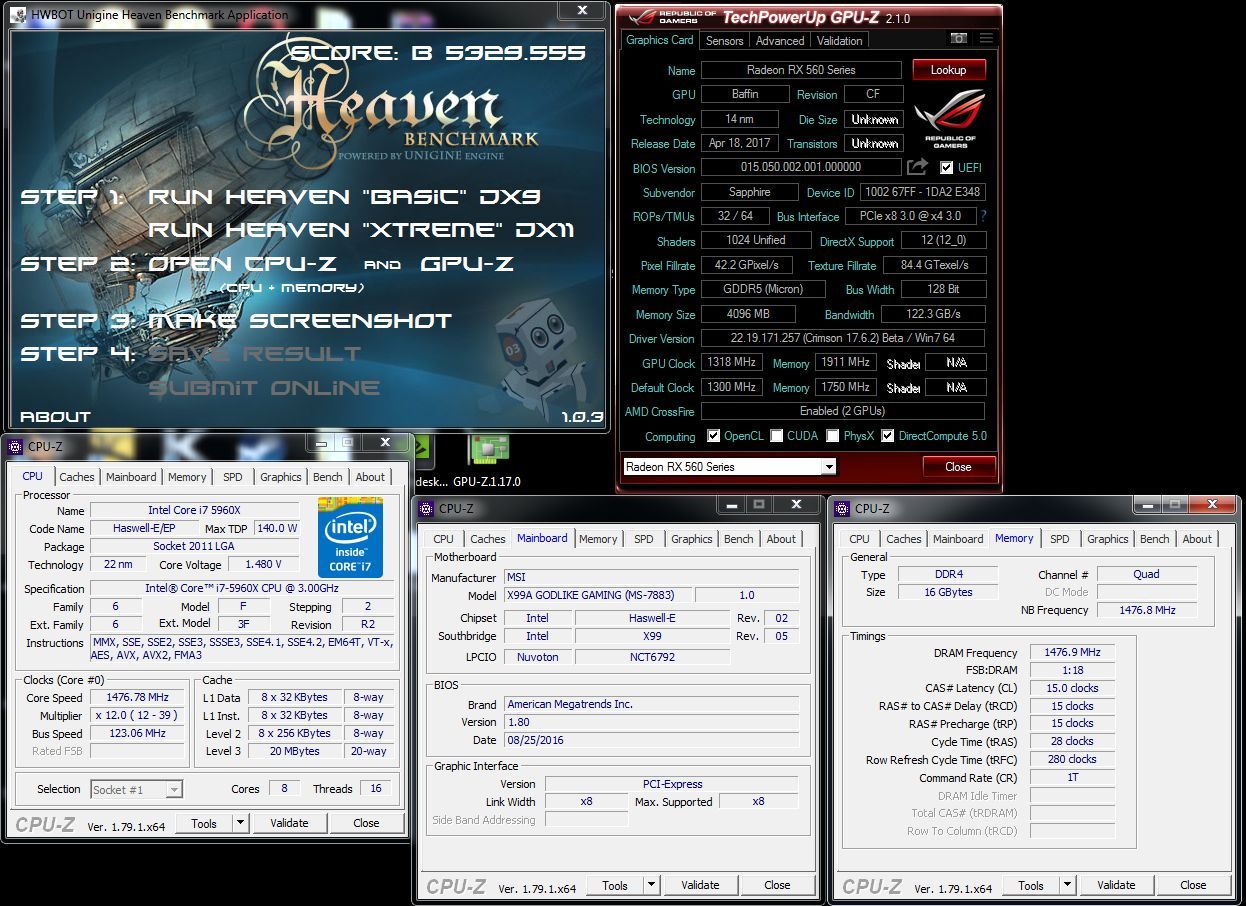
Task: Open the Socket #1 Selection dropdown
Action: [x=136, y=789]
